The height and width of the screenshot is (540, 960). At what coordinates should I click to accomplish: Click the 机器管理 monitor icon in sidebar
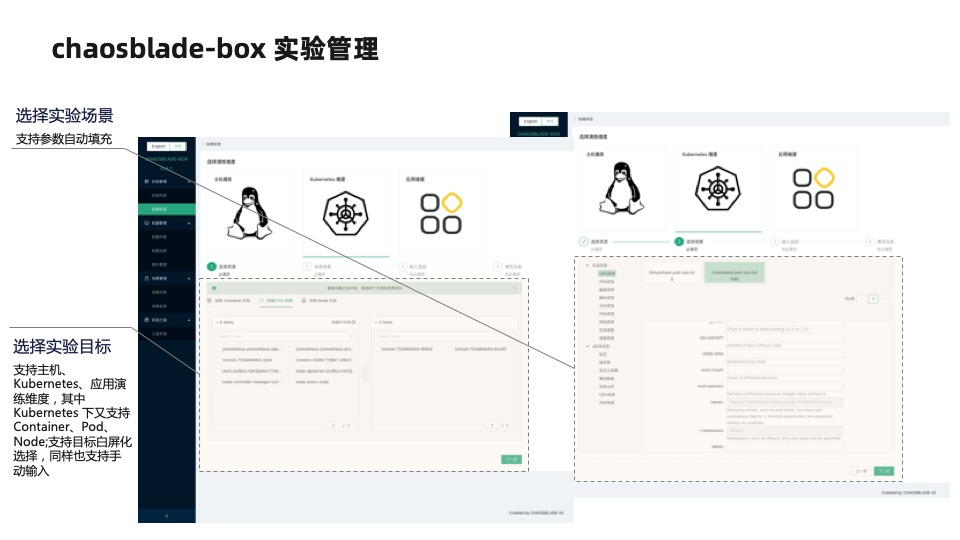click(x=147, y=223)
